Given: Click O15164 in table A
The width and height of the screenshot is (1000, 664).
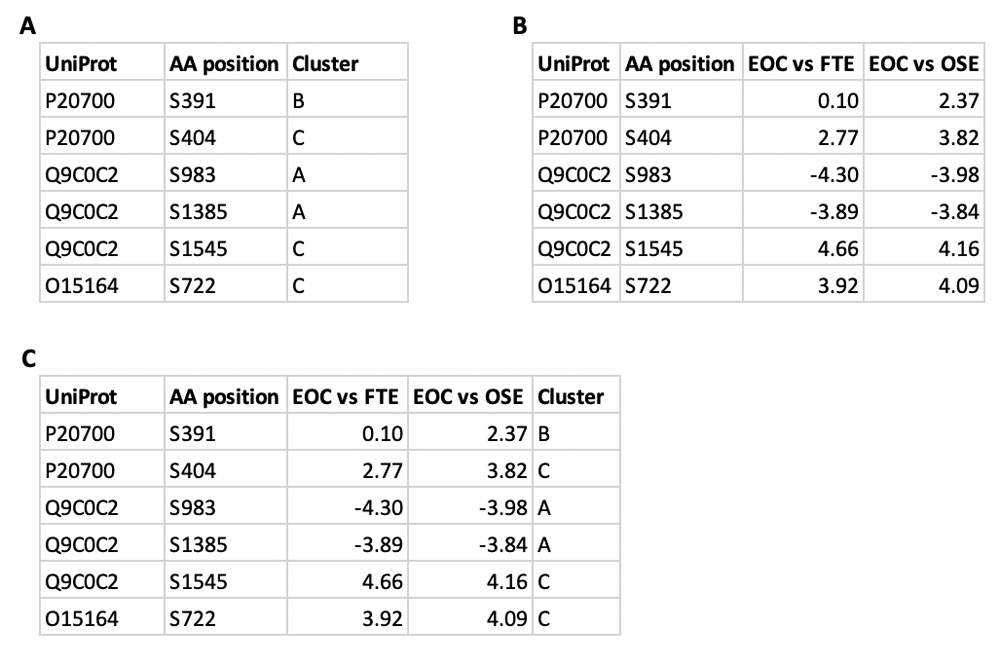Looking at the screenshot, I should point(82,286).
